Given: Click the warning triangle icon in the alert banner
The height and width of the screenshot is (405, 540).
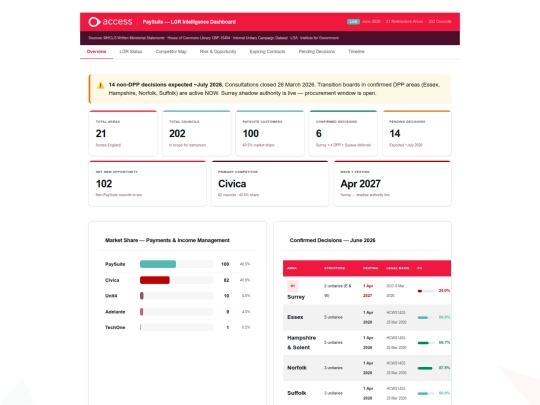Looking at the screenshot, I should click(100, 85).
